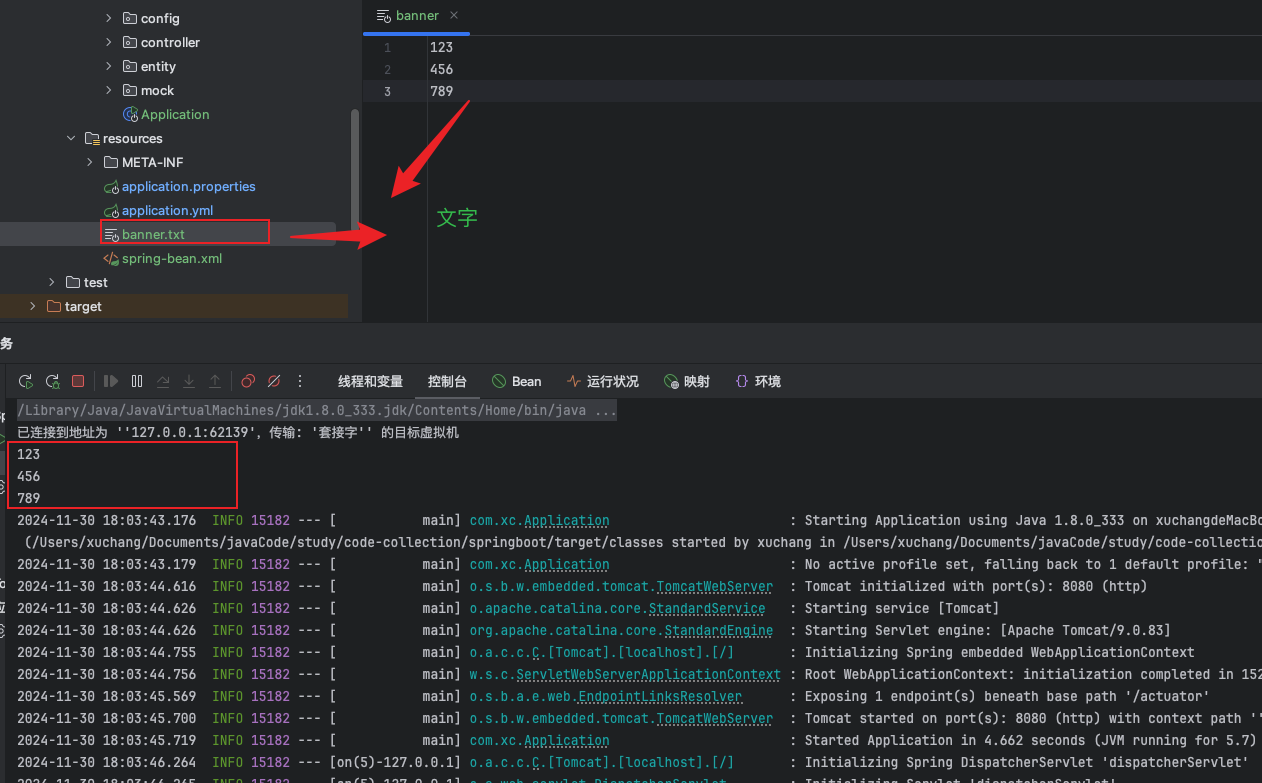Expand the target folder
Viewport: 1262px width, 783px height.
tap(33, 306)
